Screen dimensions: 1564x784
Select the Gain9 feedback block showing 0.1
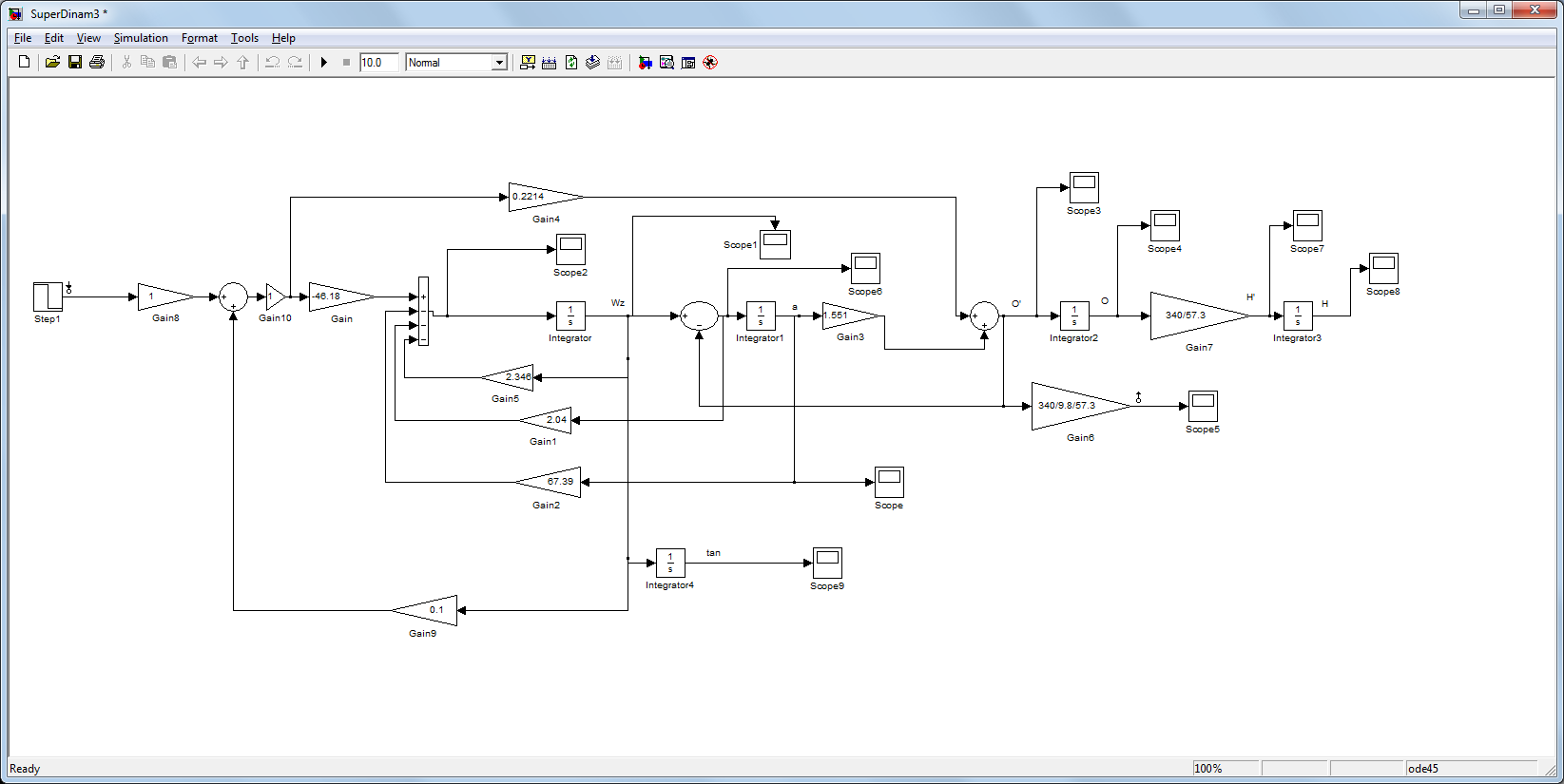pos(424,610)
